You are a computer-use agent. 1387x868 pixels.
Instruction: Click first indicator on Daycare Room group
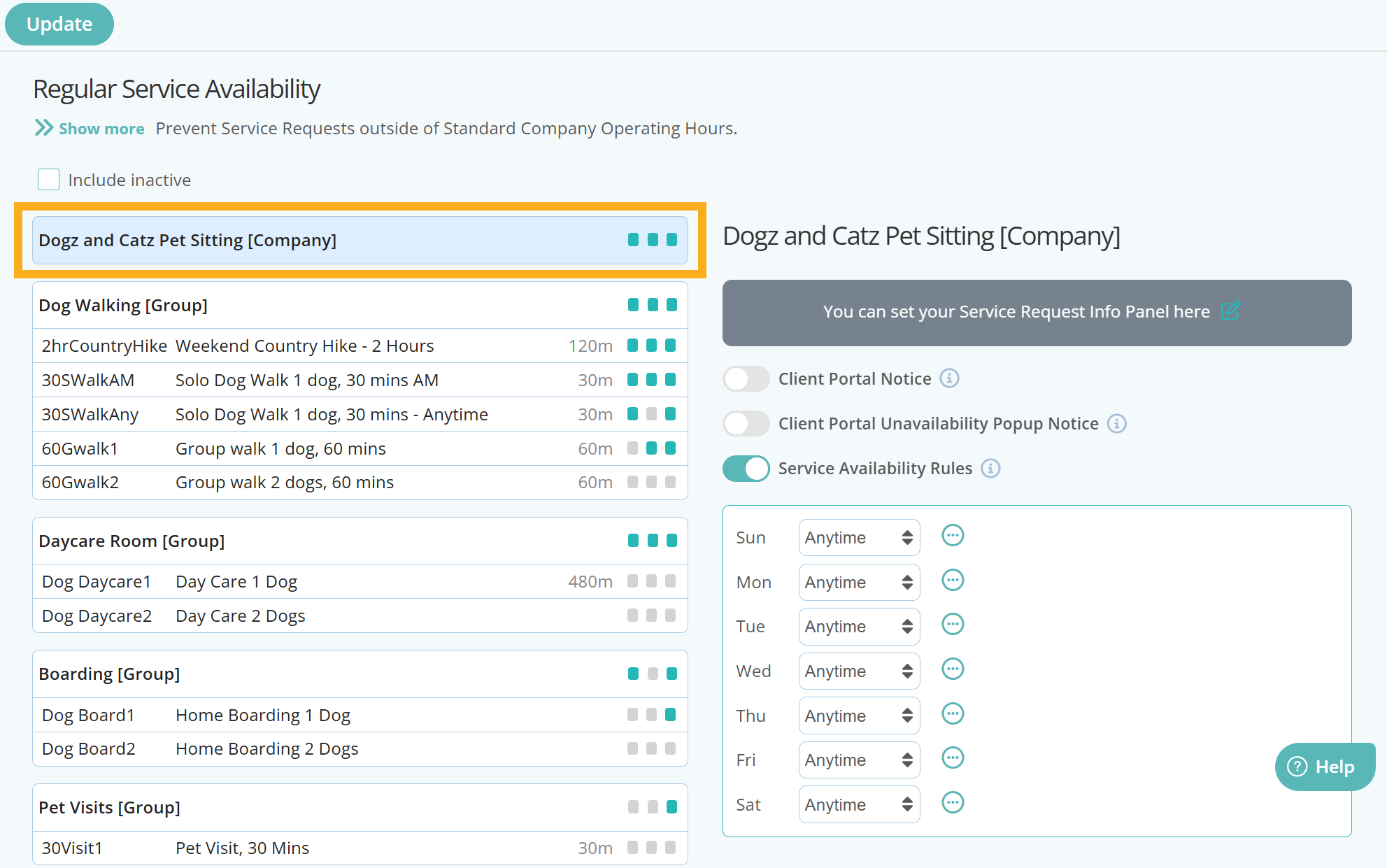point(633,541)
